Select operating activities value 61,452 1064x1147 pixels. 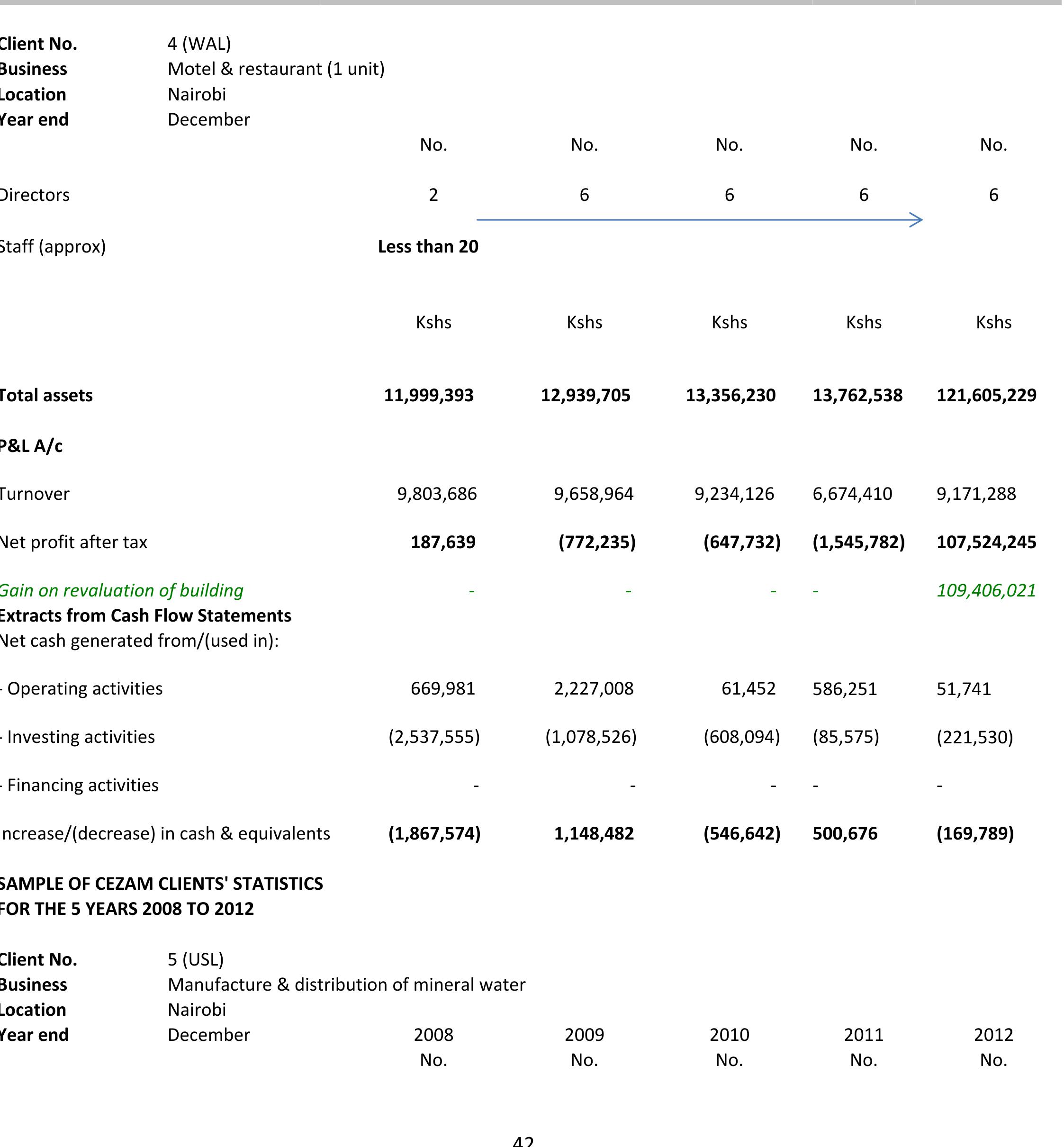(749, 689)
